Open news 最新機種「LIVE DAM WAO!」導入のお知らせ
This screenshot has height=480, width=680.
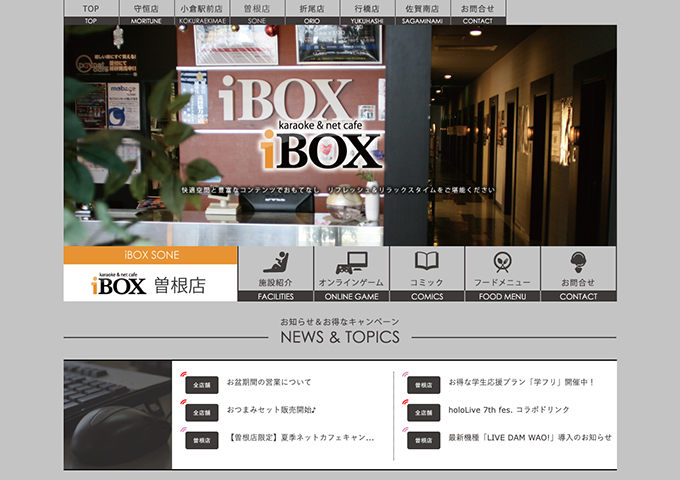pyautogui.click(x=530, y=438)
